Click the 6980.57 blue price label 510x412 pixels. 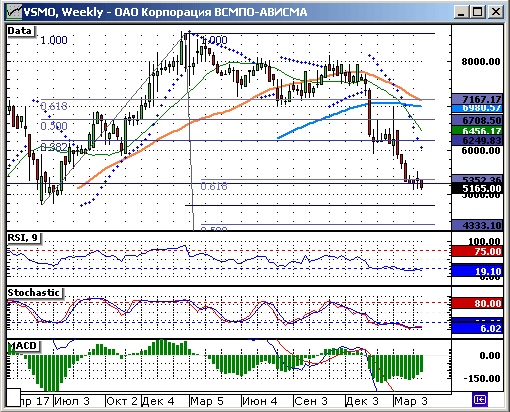pyautogui.click(x=477, y=108)
